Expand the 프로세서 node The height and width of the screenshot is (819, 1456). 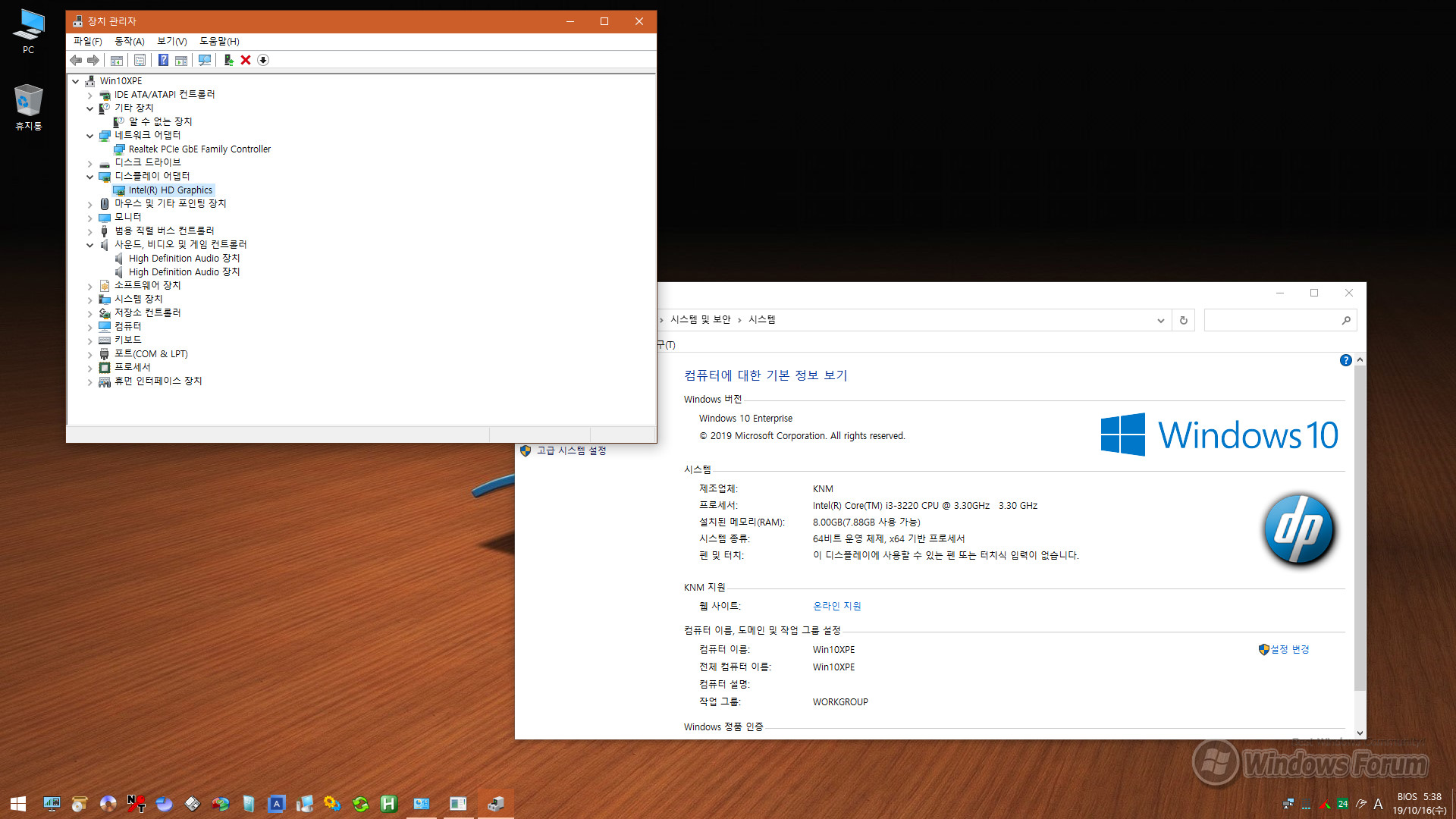pos(89,368)
